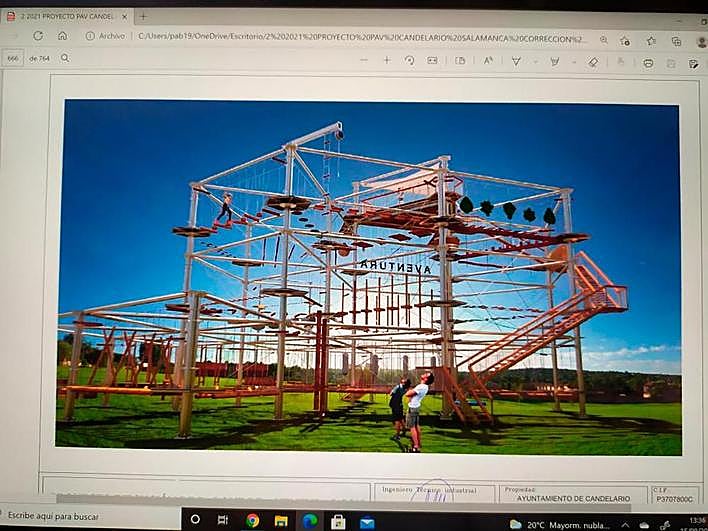Screen dimensions: 708x531
Task: Open Microsoft Store from the taskbar
Action: (338, 522)
